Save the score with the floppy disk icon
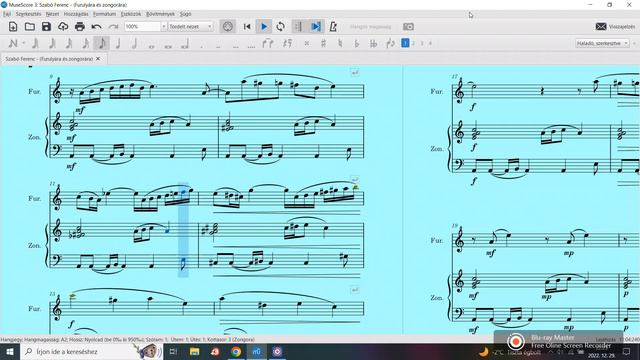Viewport: 640px width, 360px height. (x=46, y=27)
